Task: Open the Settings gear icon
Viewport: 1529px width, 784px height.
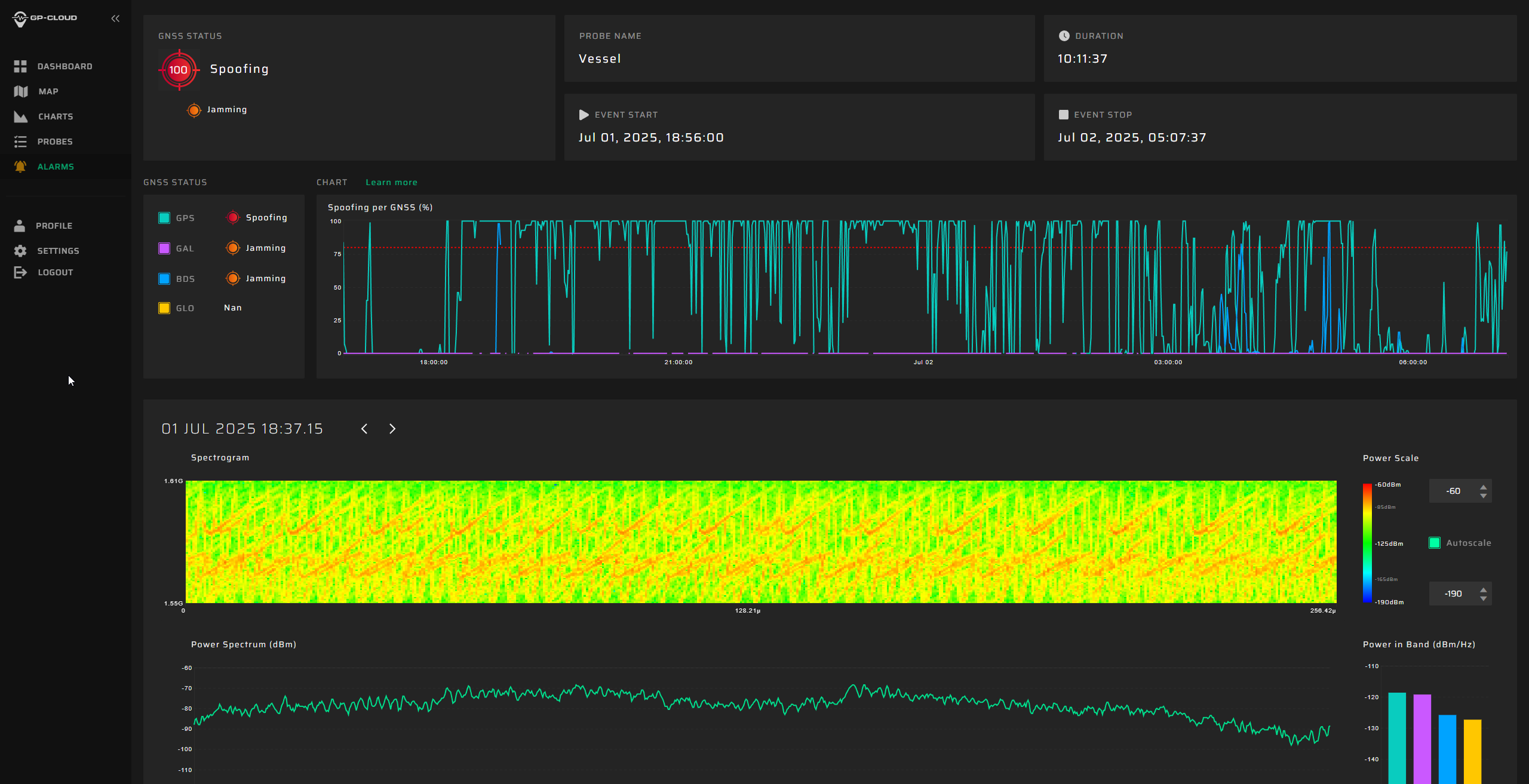Action: pyautogui.click(x=20, y=251)
